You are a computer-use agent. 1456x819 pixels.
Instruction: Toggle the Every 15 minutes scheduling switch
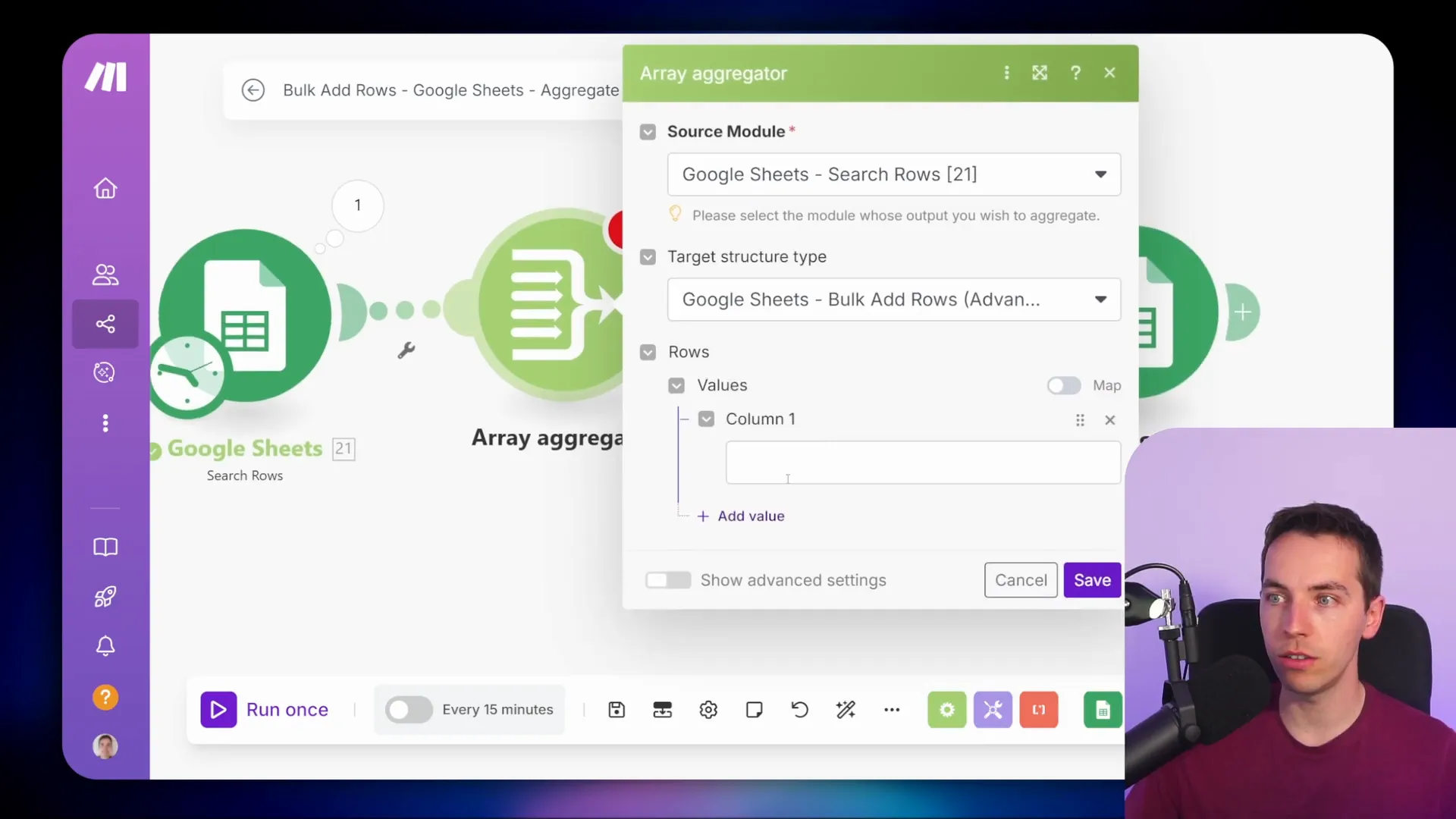[409, 710]
